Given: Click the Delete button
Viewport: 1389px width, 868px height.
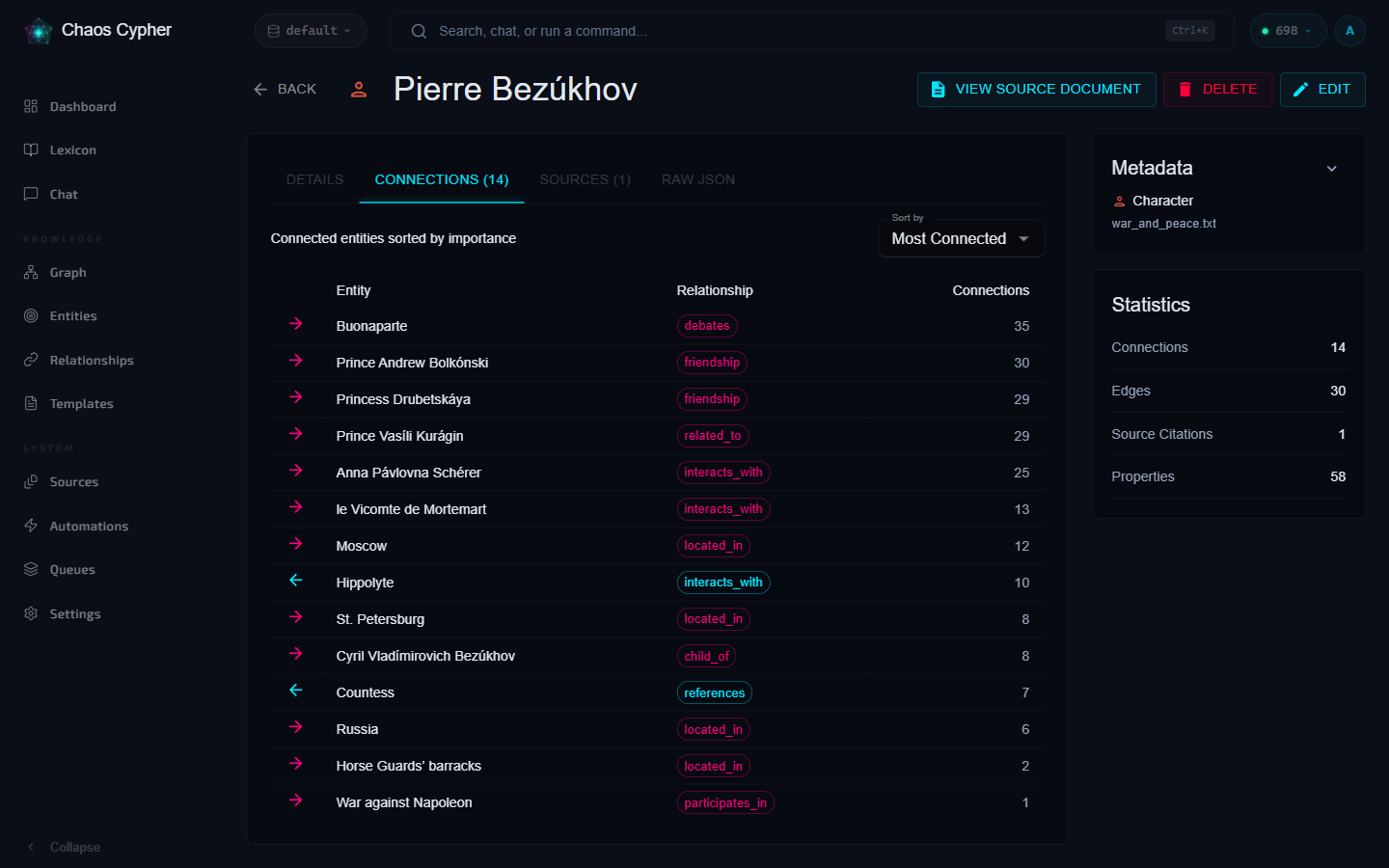Looking at the screenshot, I should pos(1217,90).
